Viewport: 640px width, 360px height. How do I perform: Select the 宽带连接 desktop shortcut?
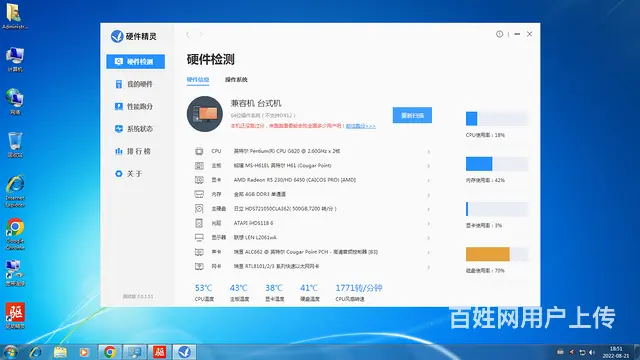pyautogui.click(x=15, y=273)
